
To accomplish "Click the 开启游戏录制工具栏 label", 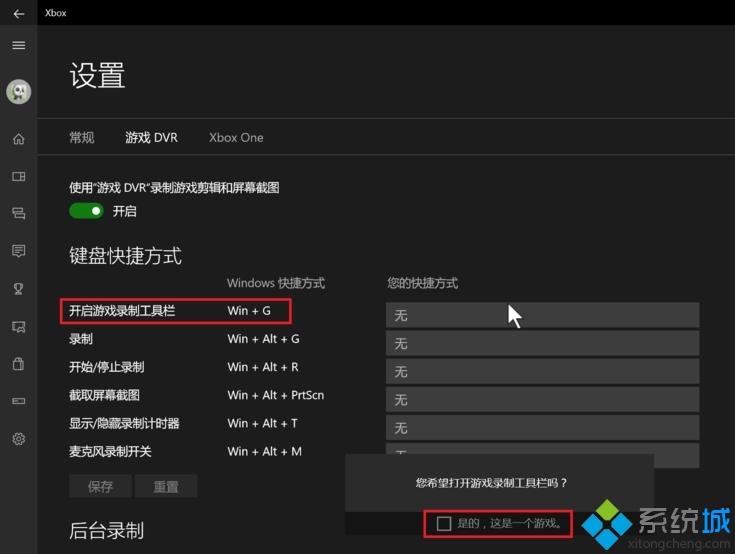I will click(122, 311).
